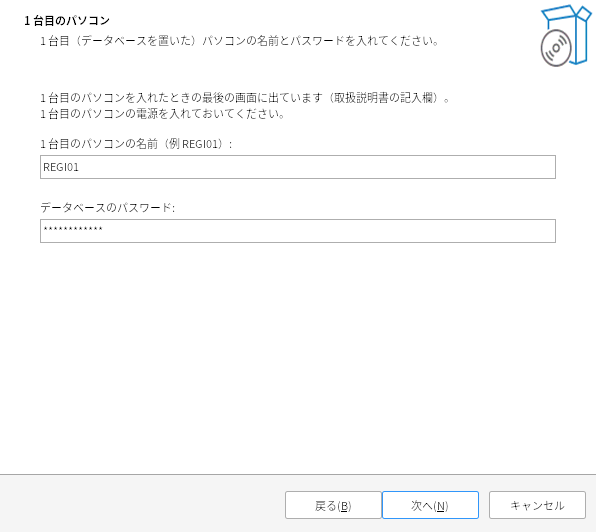Click the text 1台目のパソコンの電源を入れておいてください。
Screen dimensions: 596x532
[163, 113]
